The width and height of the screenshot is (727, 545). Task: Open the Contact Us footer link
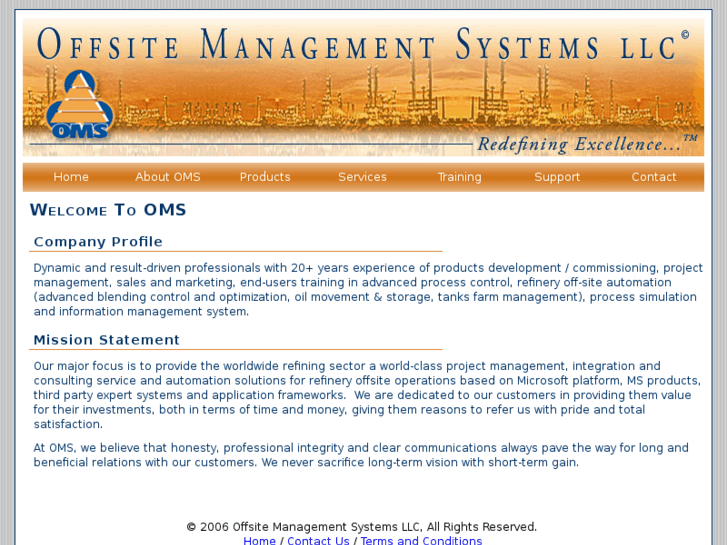click(318, 540)
